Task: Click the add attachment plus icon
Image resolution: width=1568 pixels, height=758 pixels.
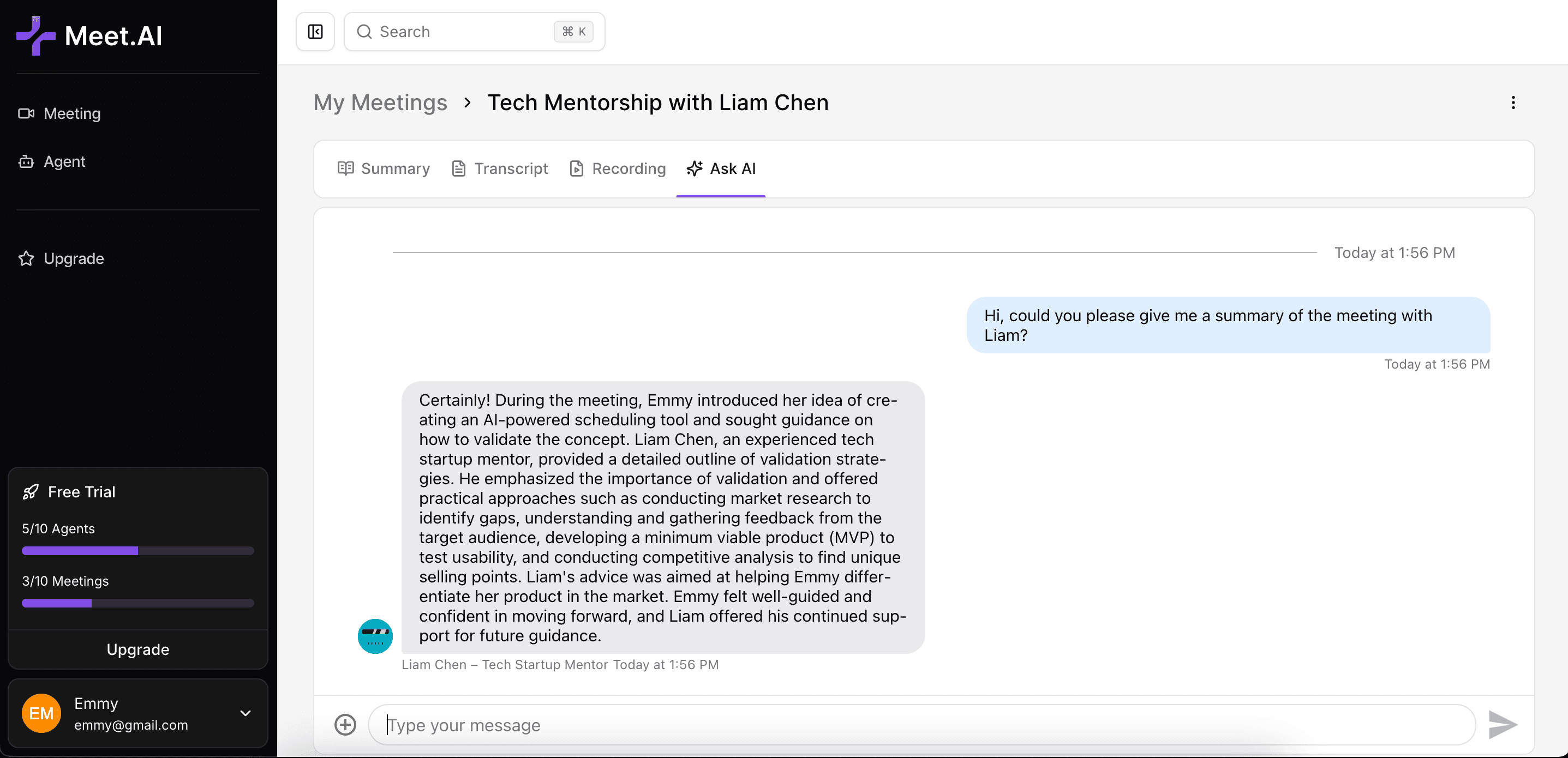Action: [x=345, y=725]
